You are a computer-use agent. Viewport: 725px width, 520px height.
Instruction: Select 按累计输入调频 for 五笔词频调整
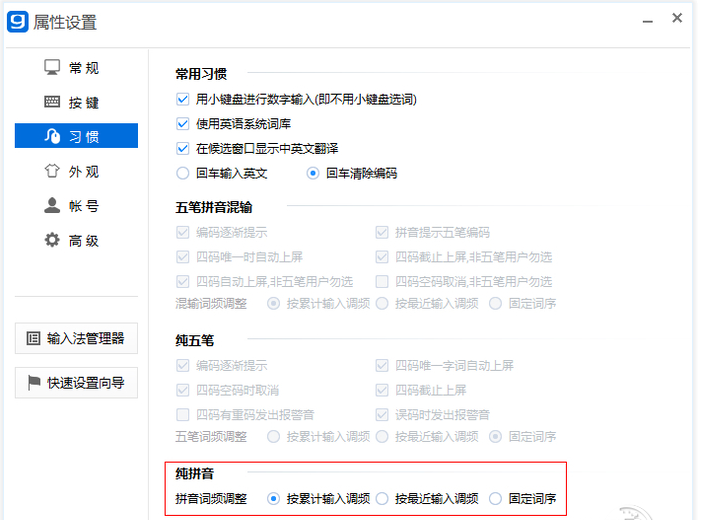coord(274,437)
